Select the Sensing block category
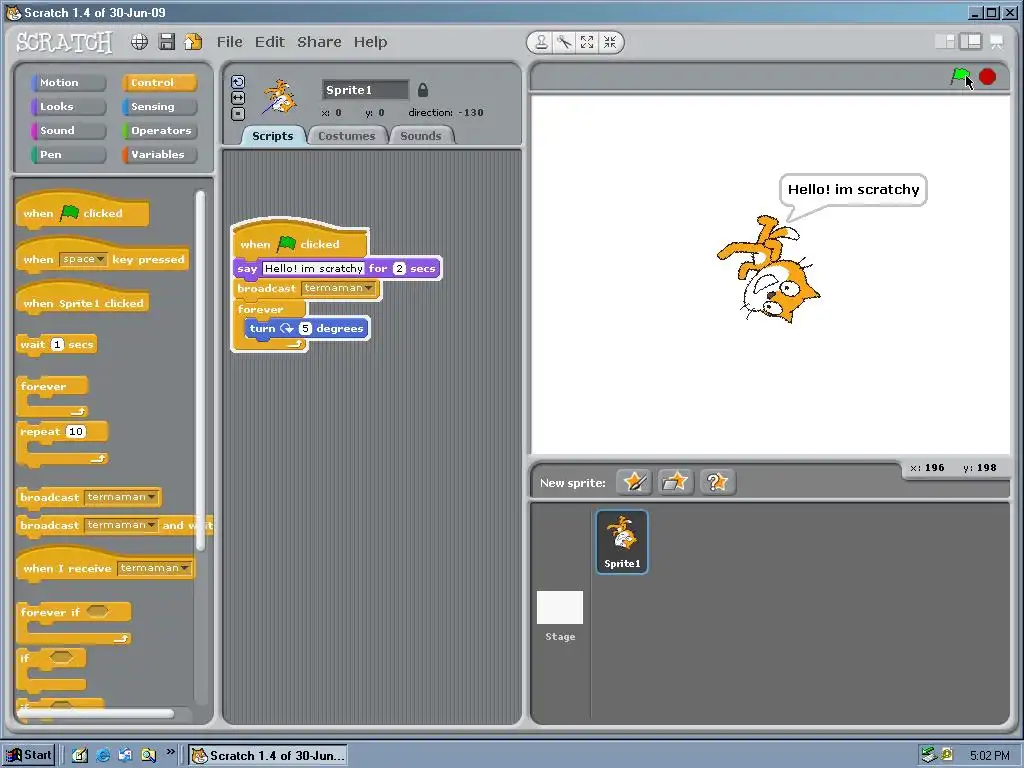Image resolution: width=1024 pixels, height=768 pixels. (x=159, y=106)
